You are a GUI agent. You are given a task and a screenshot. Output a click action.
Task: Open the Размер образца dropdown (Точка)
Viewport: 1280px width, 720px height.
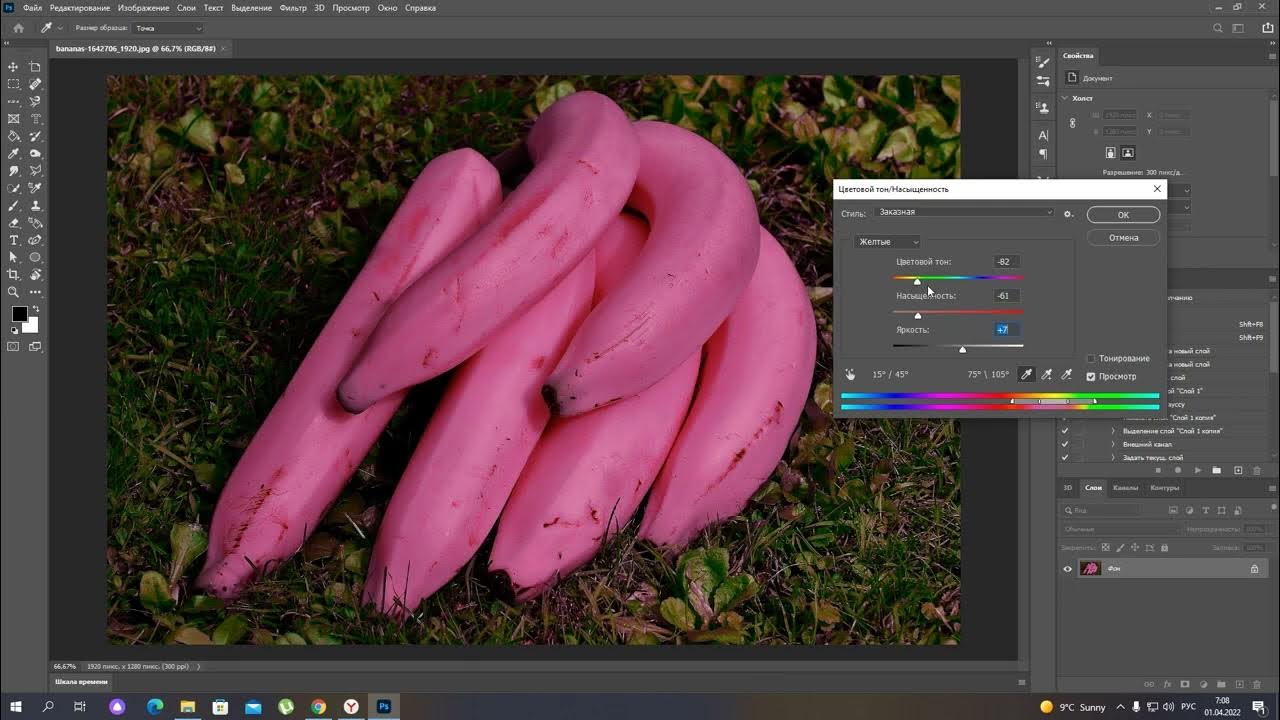(168, 28)
